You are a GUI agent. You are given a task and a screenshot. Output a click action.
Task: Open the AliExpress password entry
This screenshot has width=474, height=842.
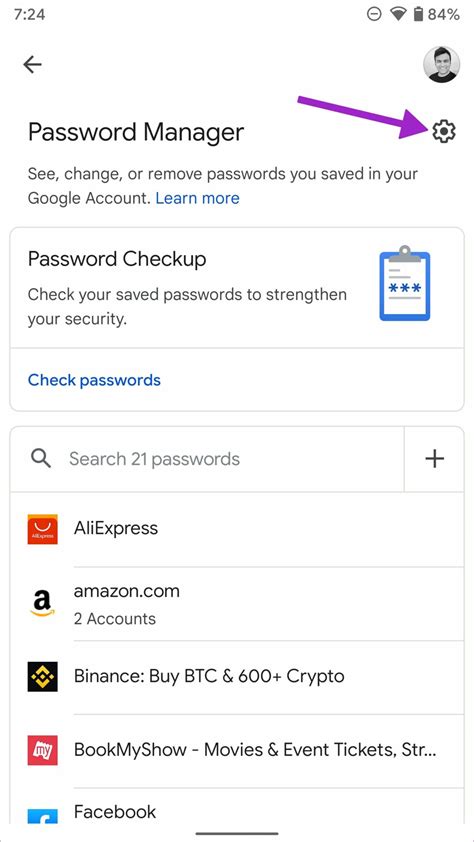pyautogui.click(x=237, y=529)
